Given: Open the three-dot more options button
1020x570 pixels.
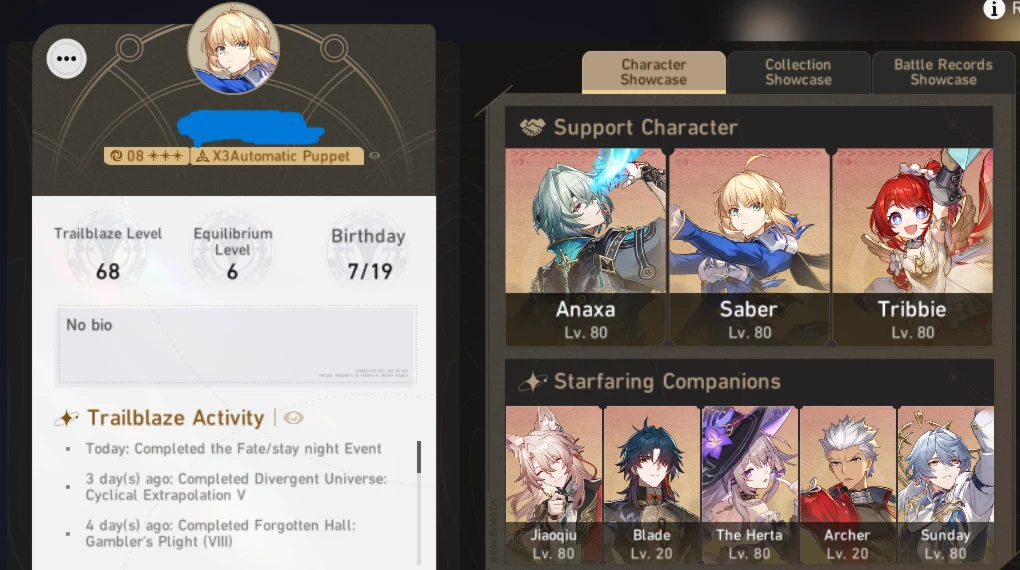Looking at the screenshot, I should click(x=66, y=59).
